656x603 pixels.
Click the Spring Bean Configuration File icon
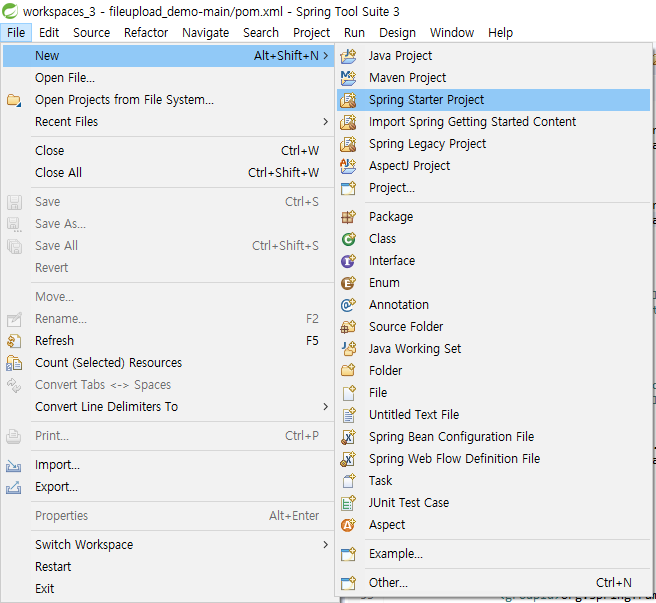[x=348, y=437]
